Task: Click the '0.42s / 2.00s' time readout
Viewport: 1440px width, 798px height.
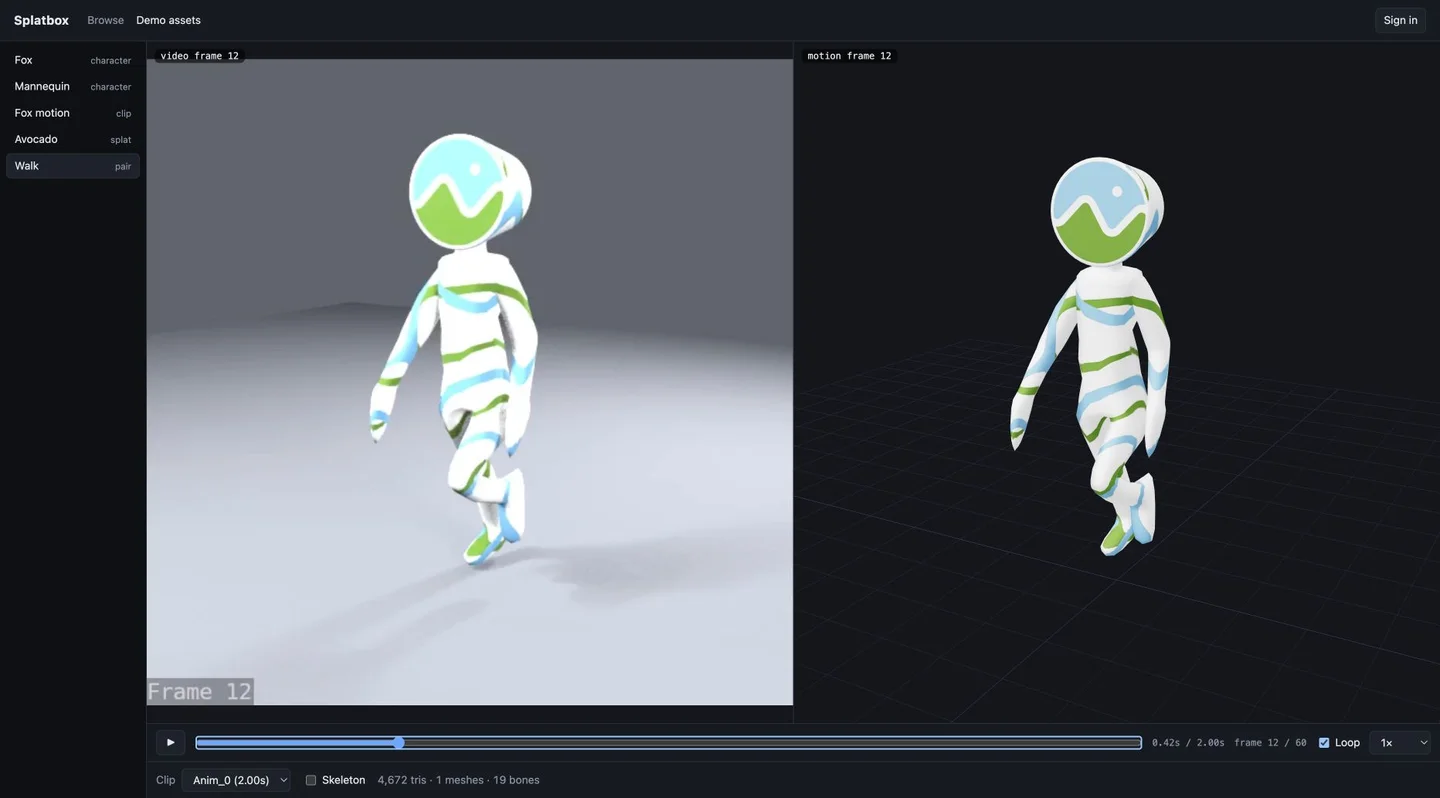Action: pyautogui.click(x=1188, y=743)
